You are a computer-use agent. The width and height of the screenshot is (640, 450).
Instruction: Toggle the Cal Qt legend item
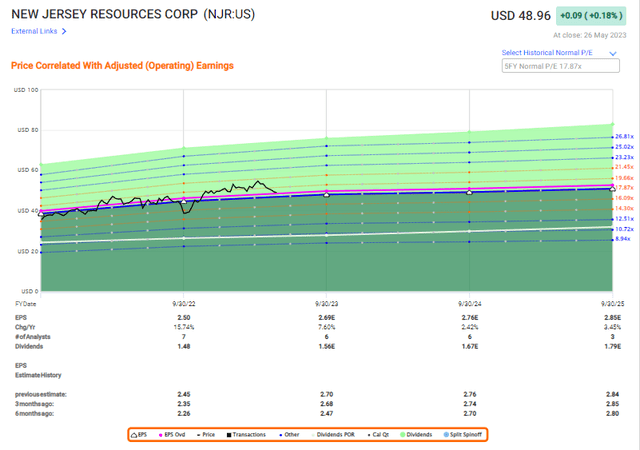[x=378, y=435]
